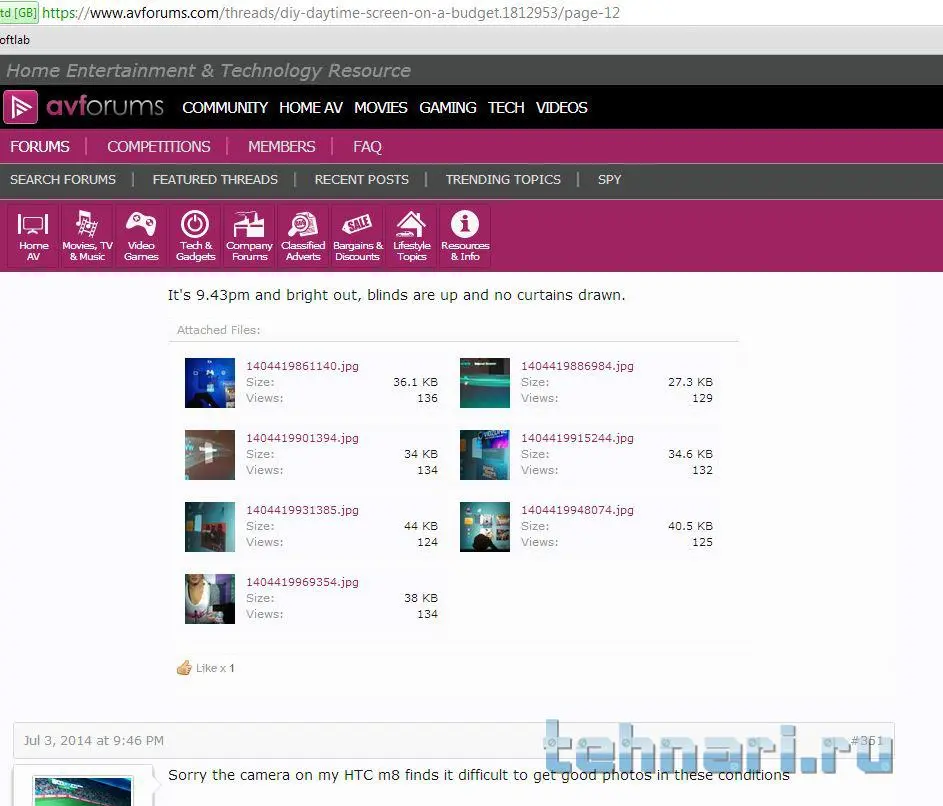Open attachment 1404419901394.jpg link
This screenshot has height=806, width=943.
tap(303, 438)
